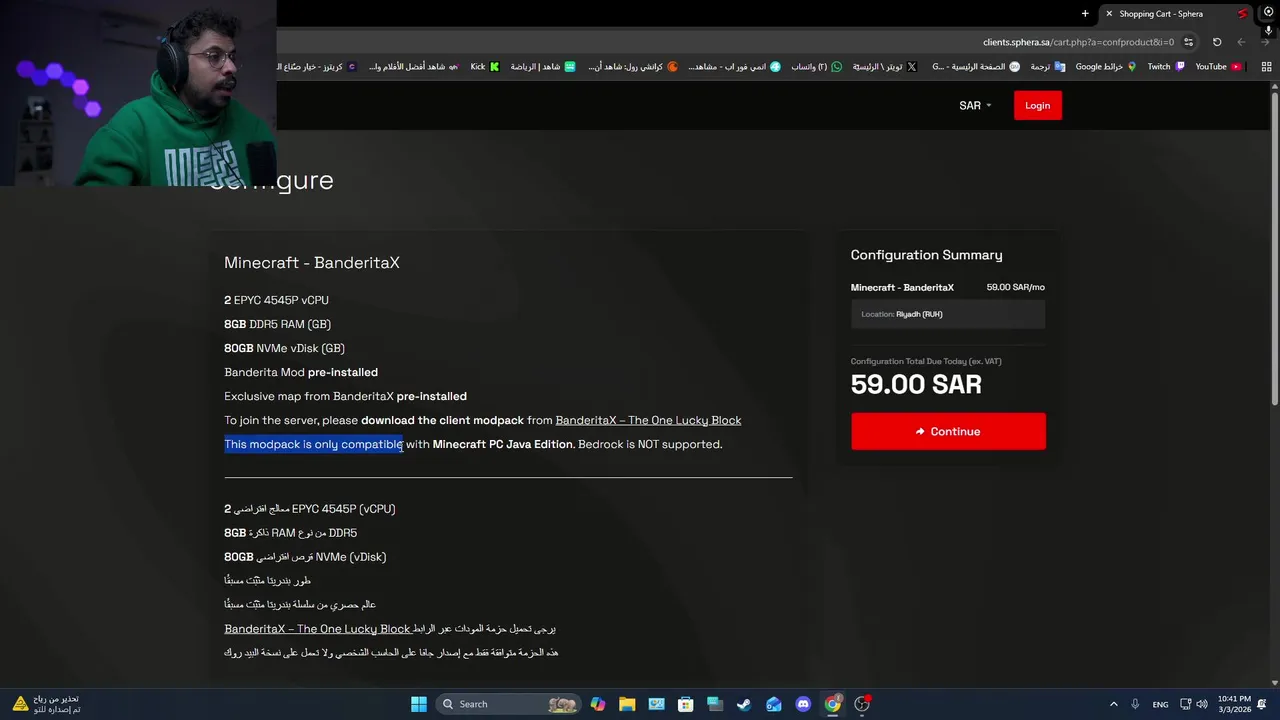
Task: Show hidden system tray icons
Action: click(x=1114, y=704)
